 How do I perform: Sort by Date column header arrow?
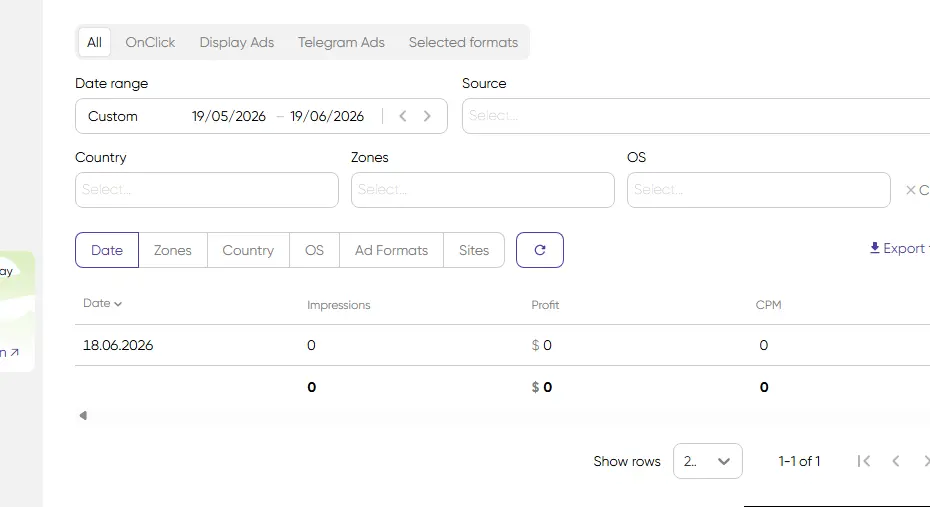click(x=118, y=304)
